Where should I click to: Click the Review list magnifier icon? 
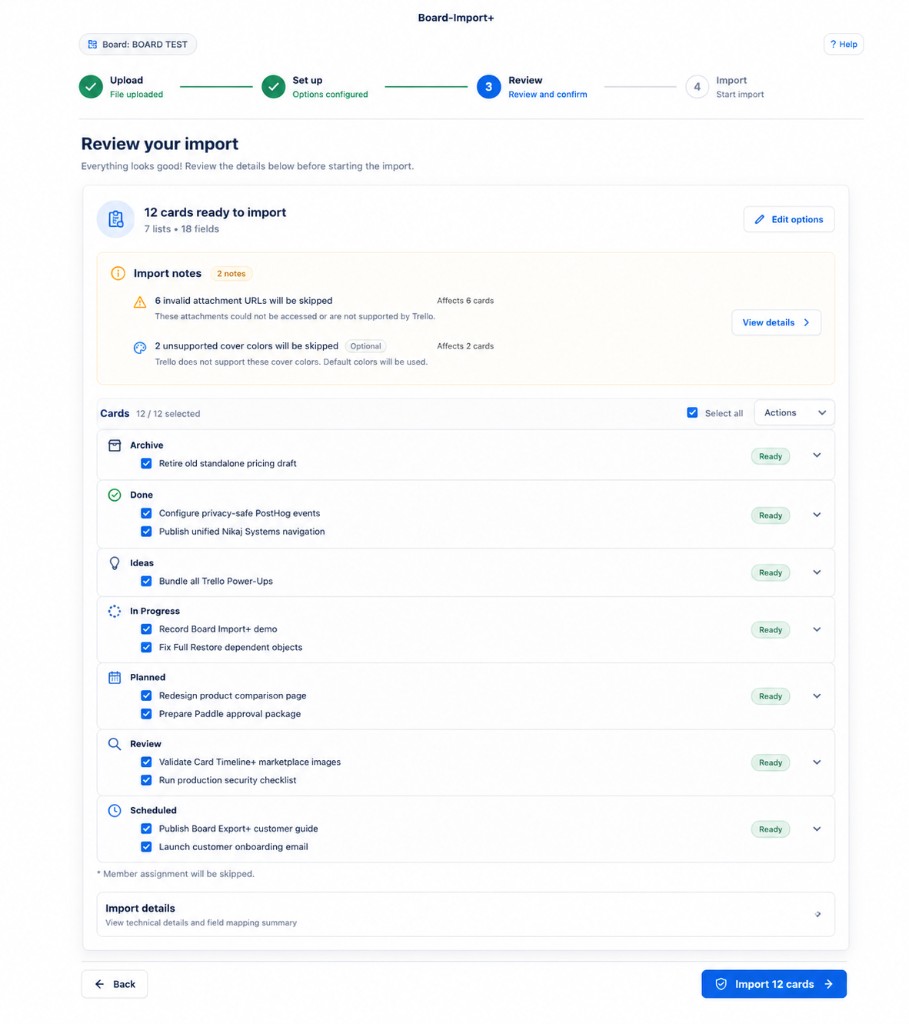114,744
